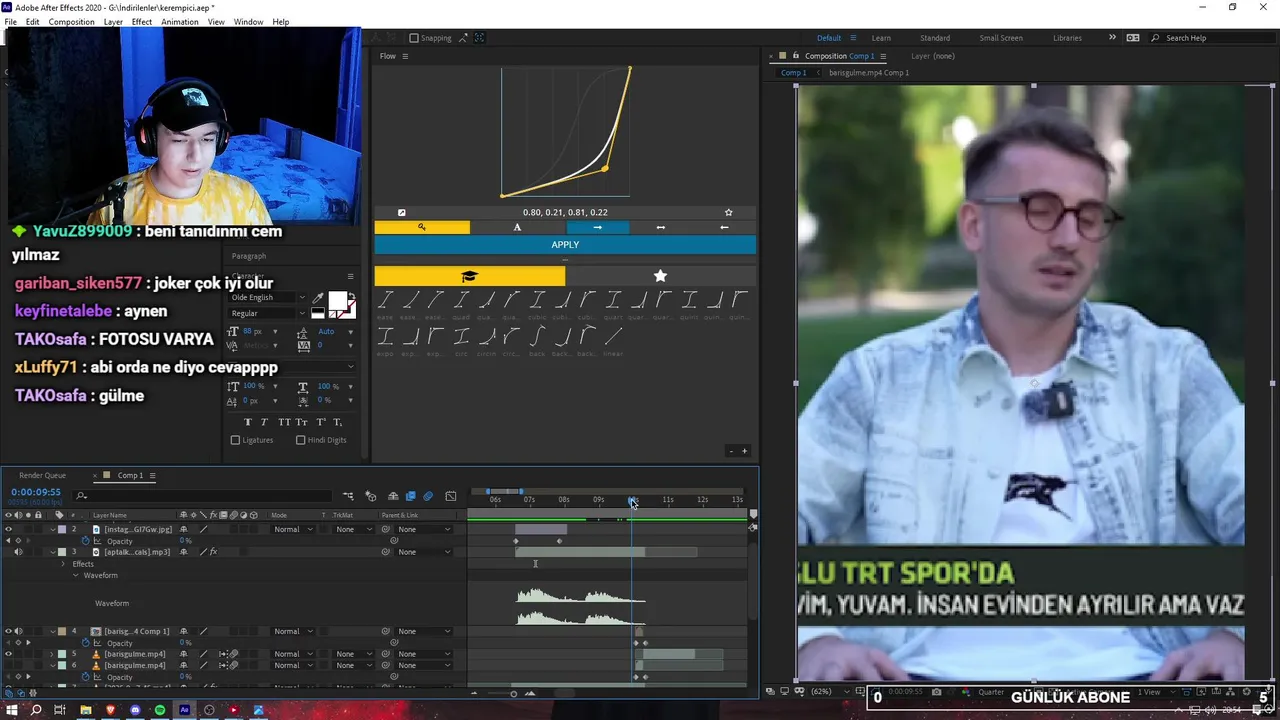
Task: Apply the 'back' first easing preset
Action: point(537,337)
